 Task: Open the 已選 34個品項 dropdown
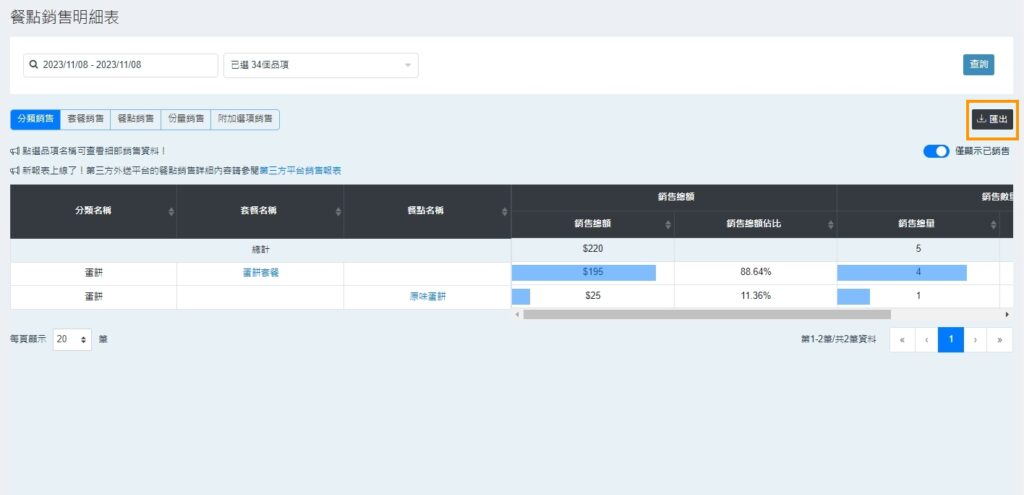320,65
